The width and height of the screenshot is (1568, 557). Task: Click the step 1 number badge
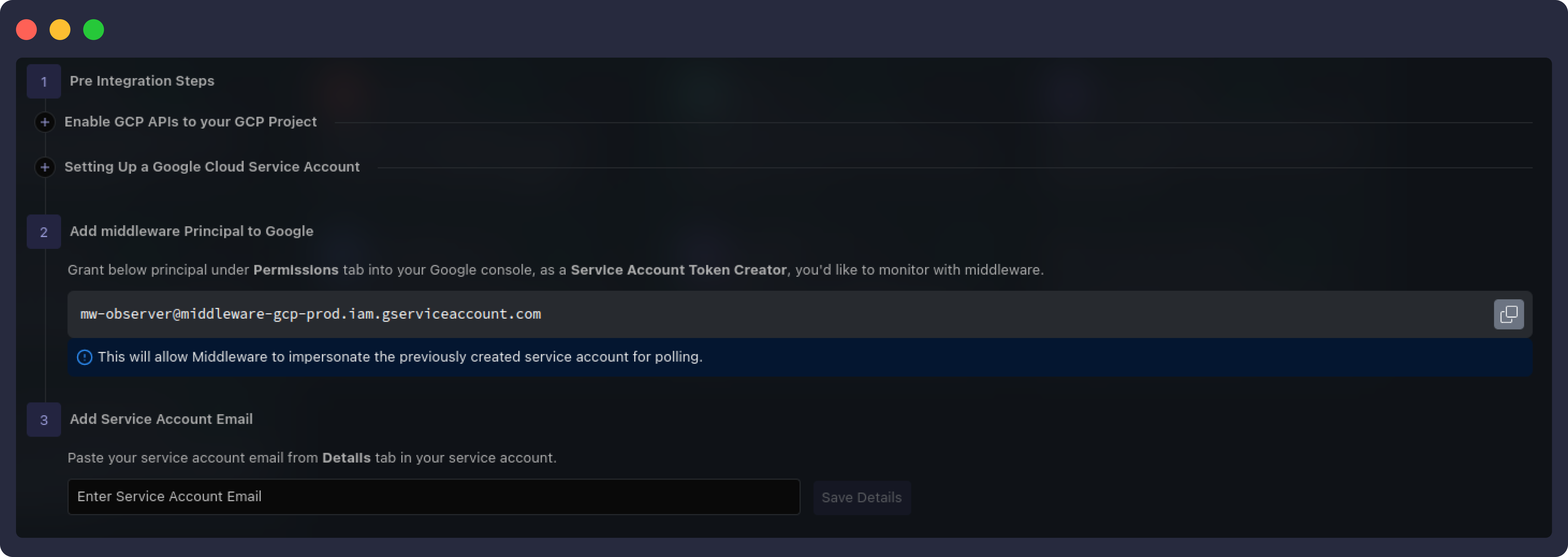[44, 82]
